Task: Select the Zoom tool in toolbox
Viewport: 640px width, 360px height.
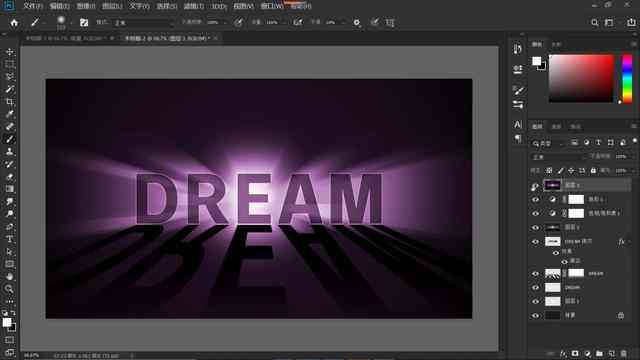Action: coord(9,289)
